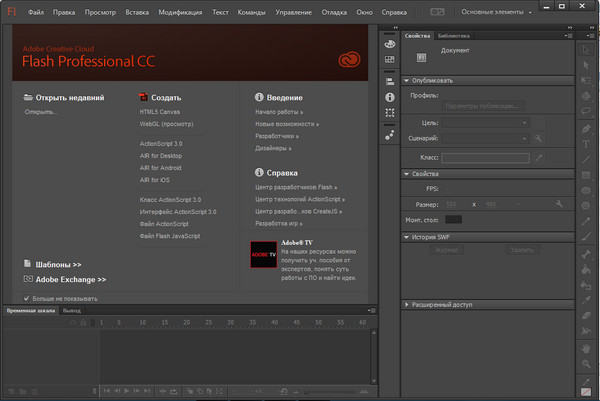The height and width of the screenshot is (401, 600).
Task: Click the Info panel icon
Action: tap(389, 96)
